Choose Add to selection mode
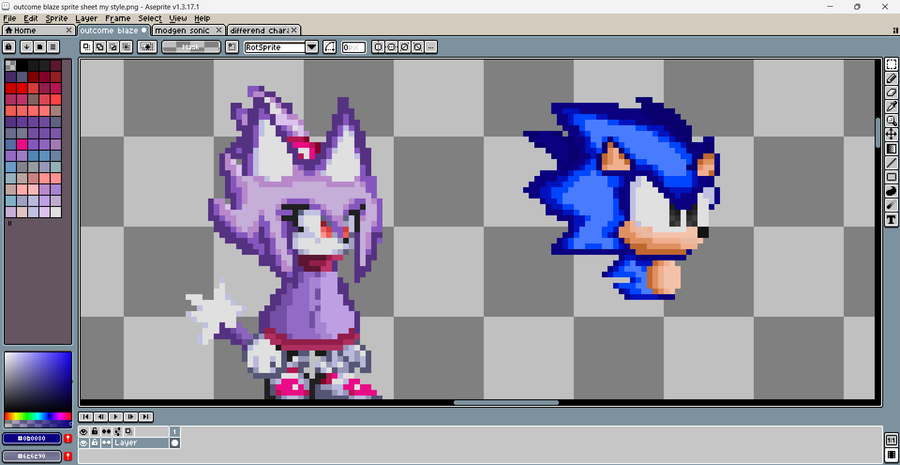Screen dimensions: 900x465 (99, 47)
